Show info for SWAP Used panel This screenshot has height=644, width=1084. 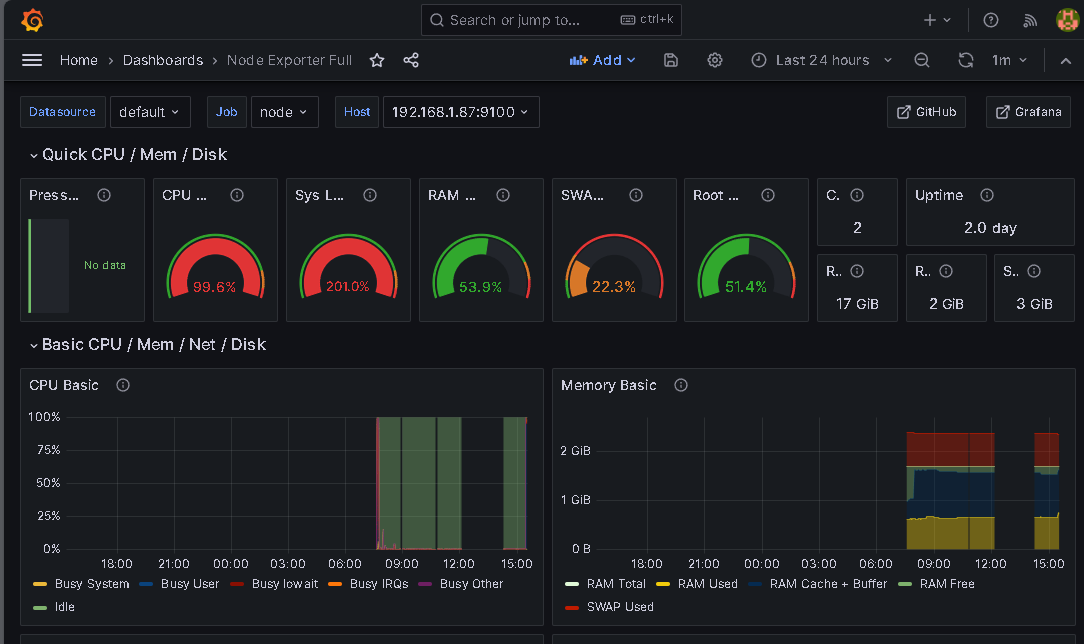coord(636,195)
